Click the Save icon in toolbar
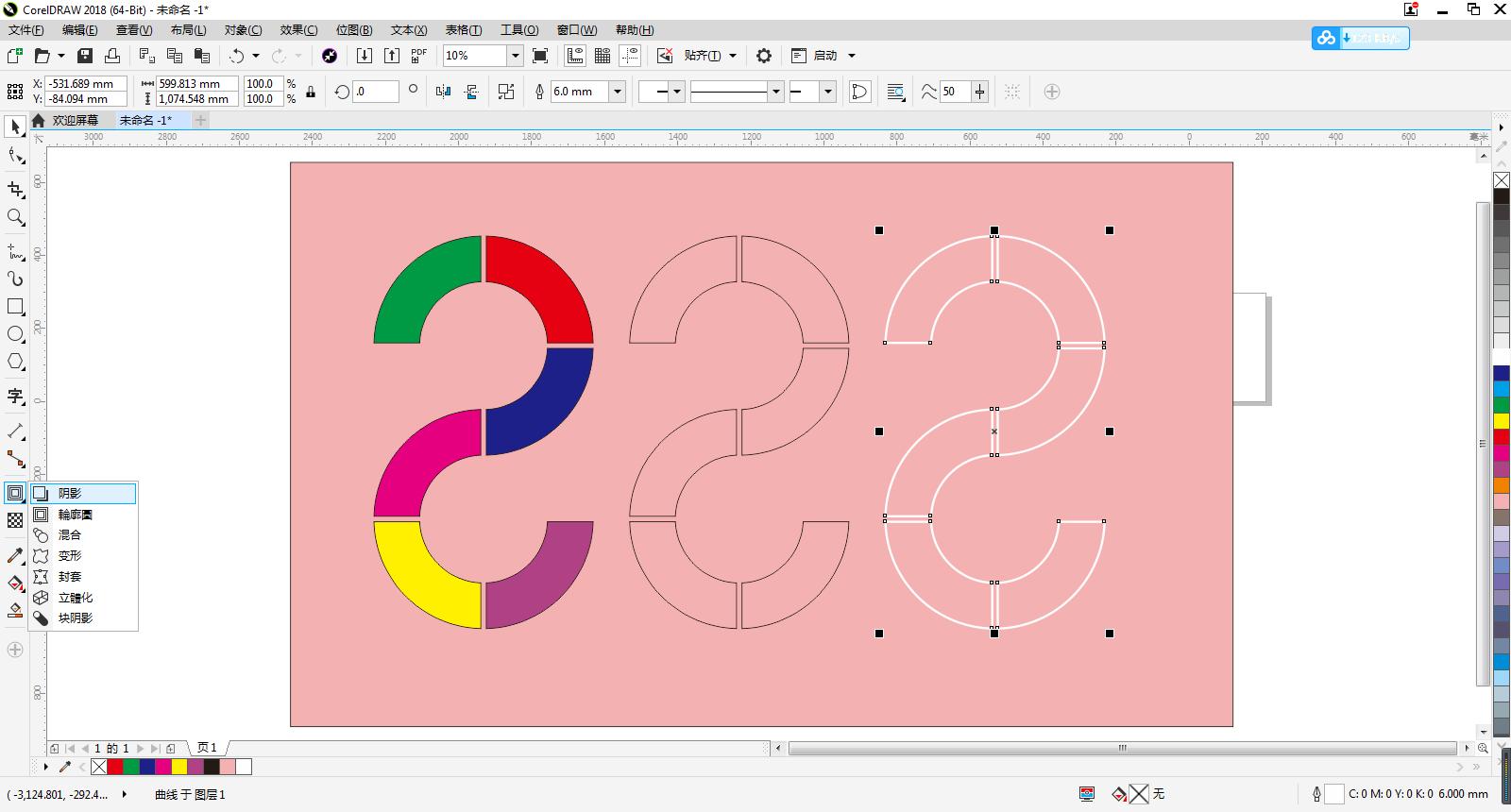The width and height of the screenshot is (1511, 812). [x=85, y=56]
